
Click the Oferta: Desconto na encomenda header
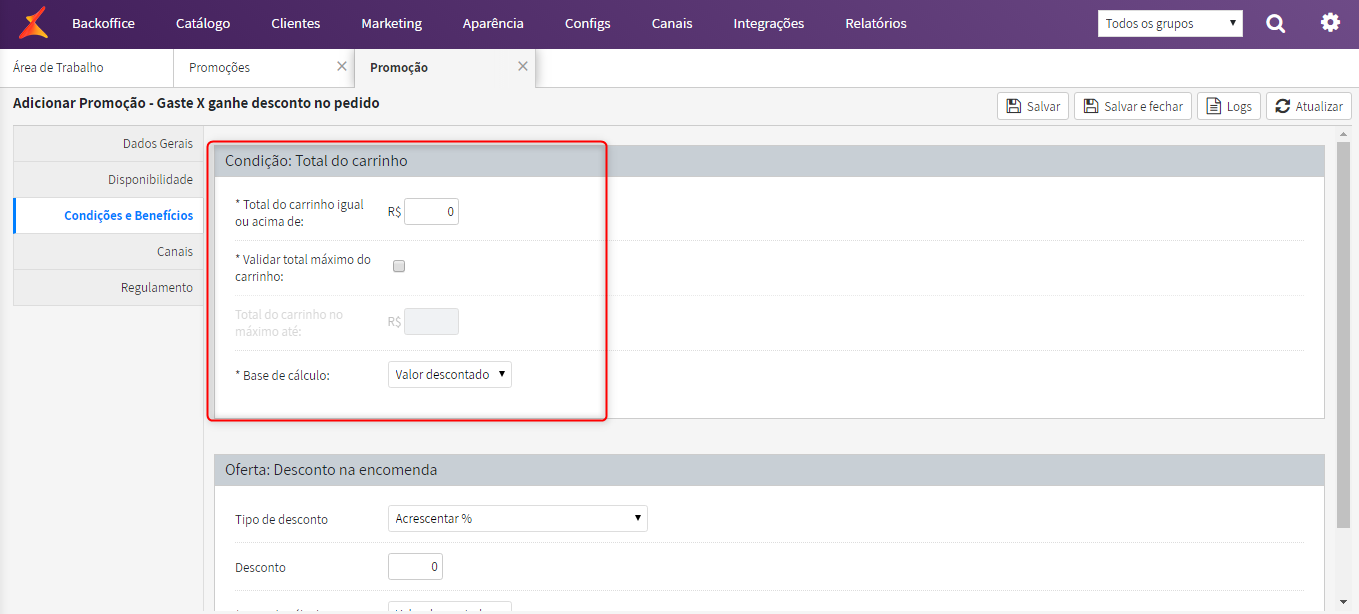coord(769,470)
